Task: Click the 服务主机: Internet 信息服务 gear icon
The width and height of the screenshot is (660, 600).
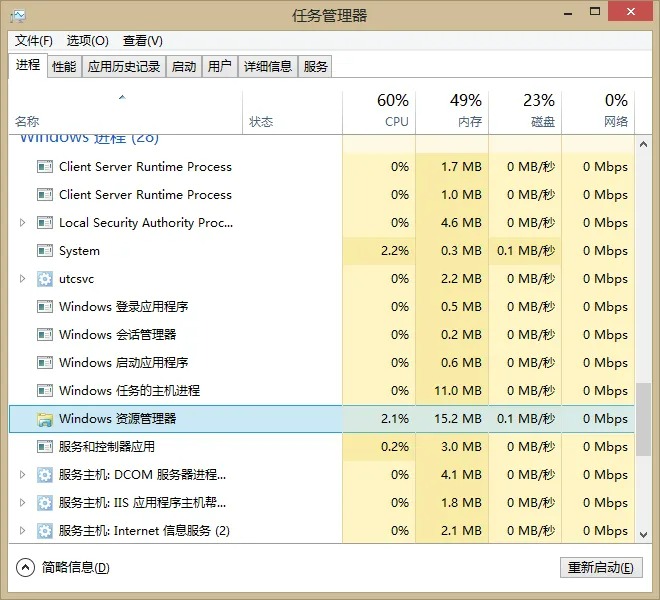Action: 45,531
